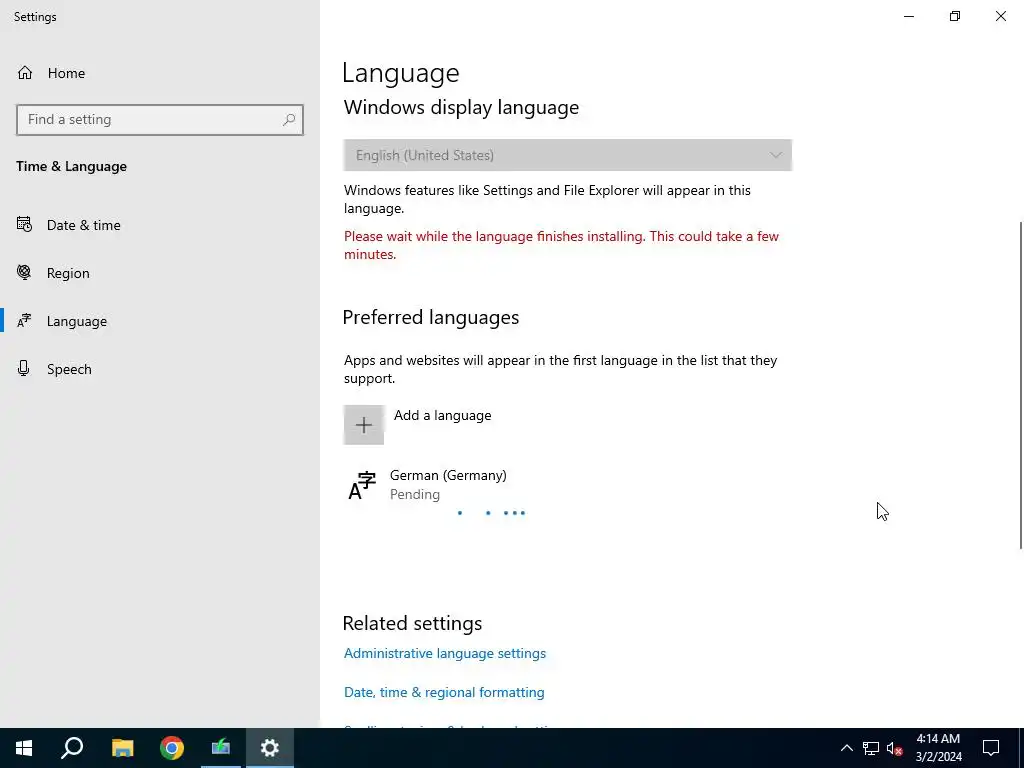Click the Language sidebar icon

[24, 321]
